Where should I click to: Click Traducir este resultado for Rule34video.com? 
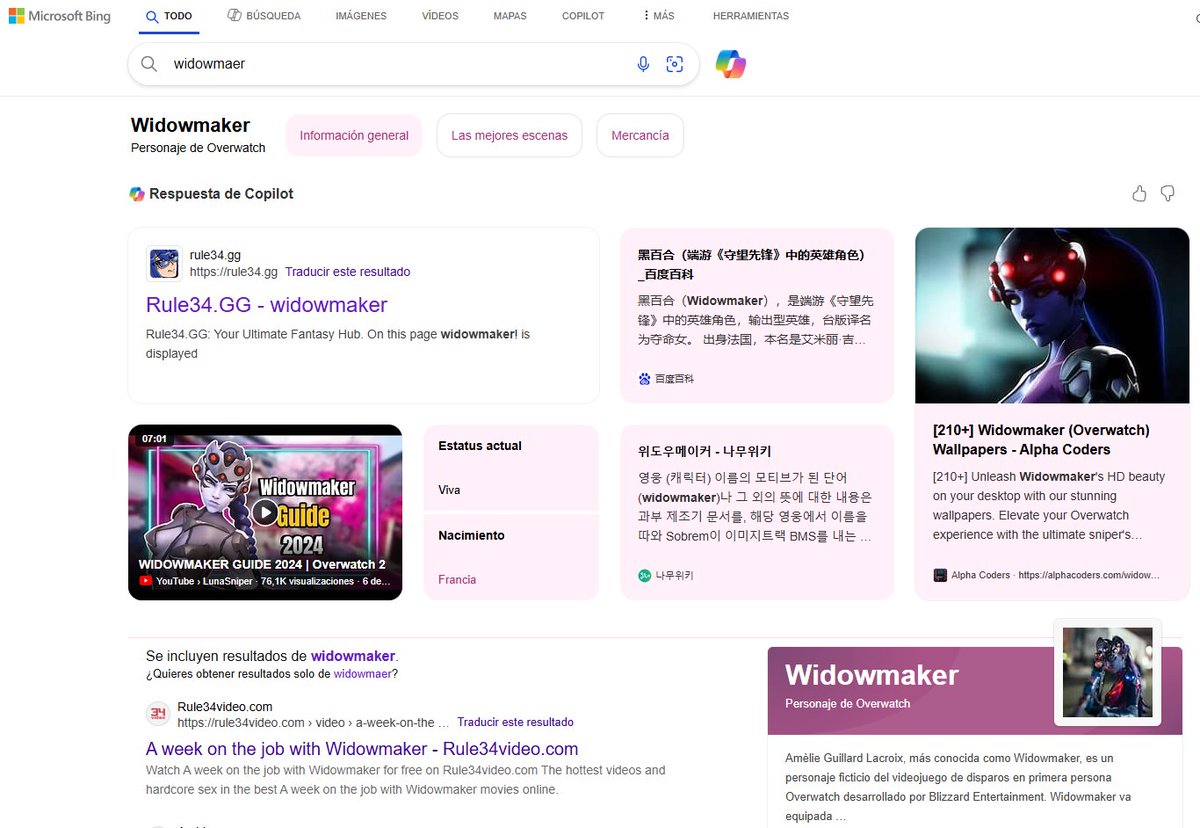[515, 722]
